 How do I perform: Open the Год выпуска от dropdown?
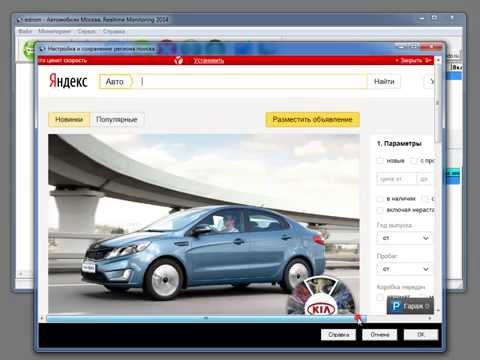click(x=405, y=238)
